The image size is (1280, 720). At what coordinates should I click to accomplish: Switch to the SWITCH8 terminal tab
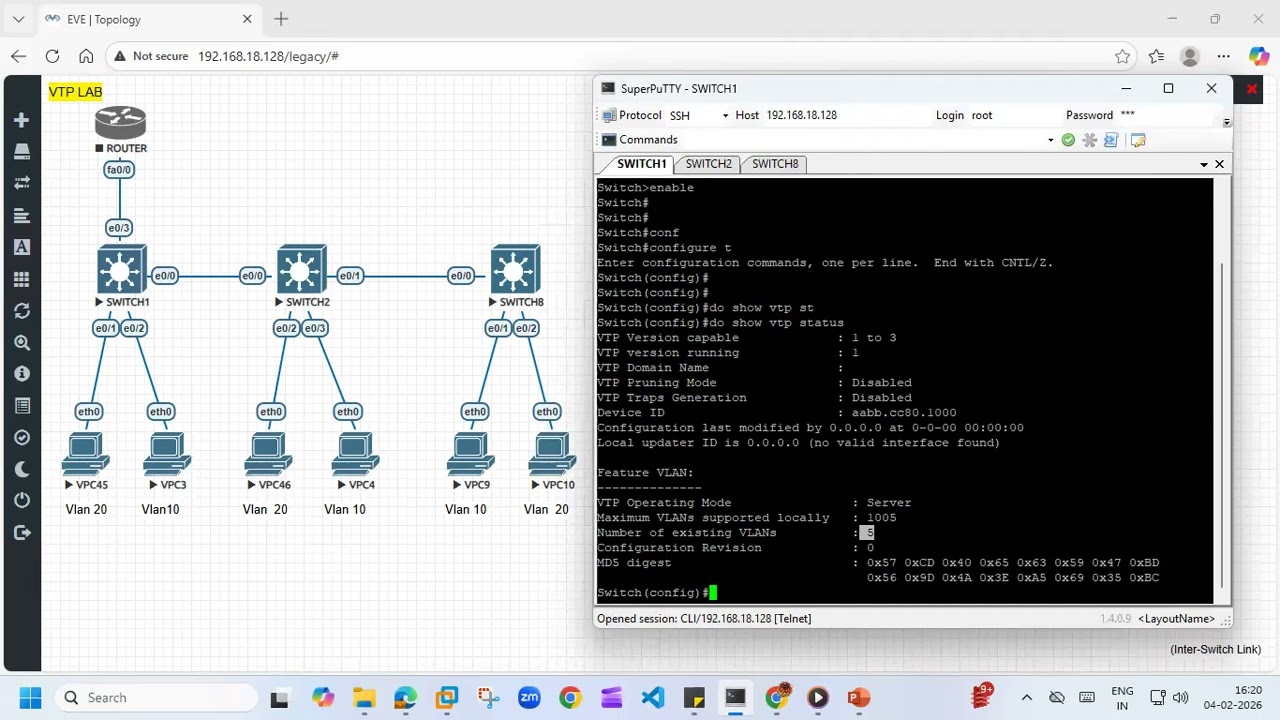click(775, 164)
